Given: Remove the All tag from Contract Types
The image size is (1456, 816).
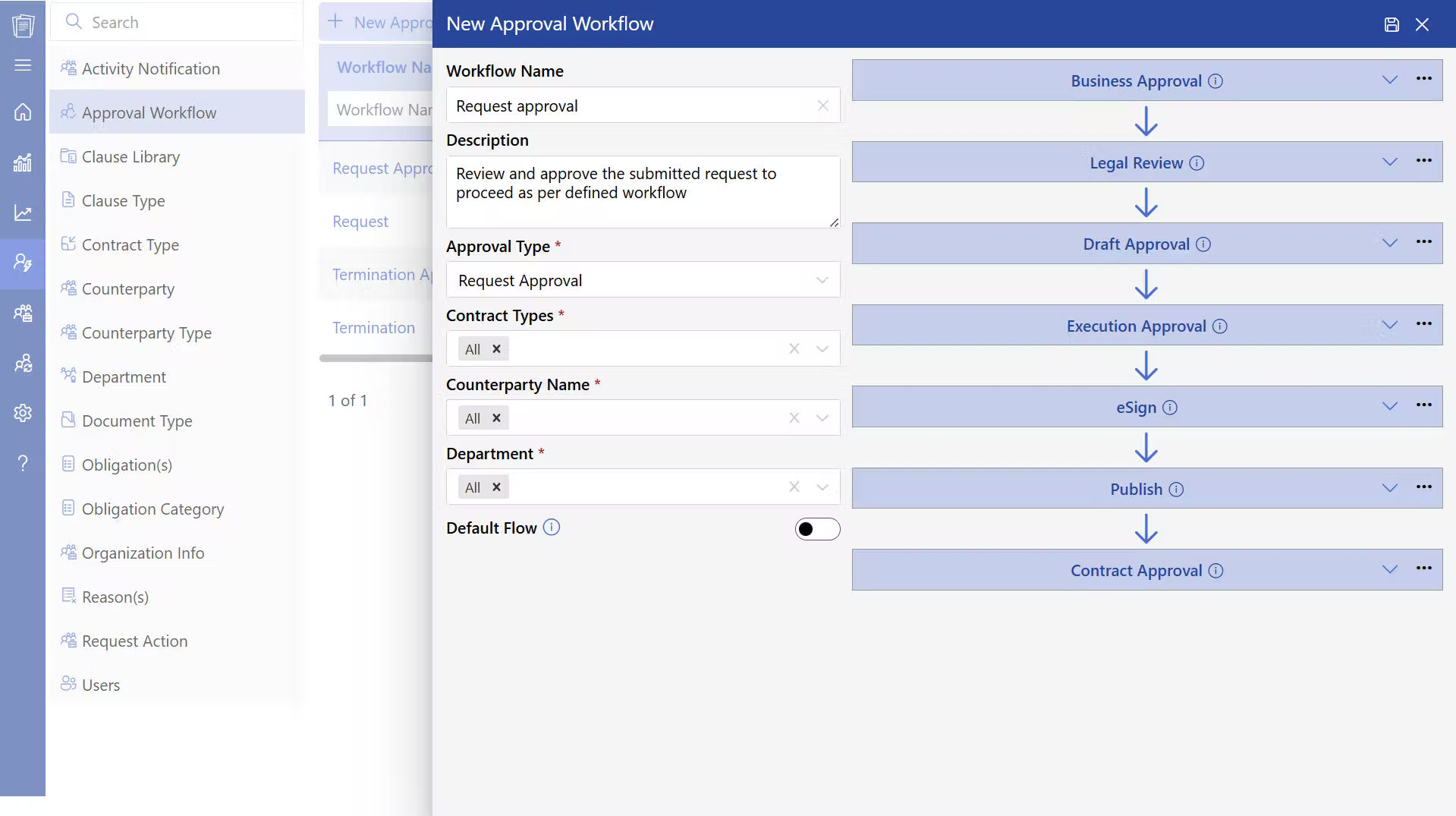Looking at the screenshot, I should 496,348.
